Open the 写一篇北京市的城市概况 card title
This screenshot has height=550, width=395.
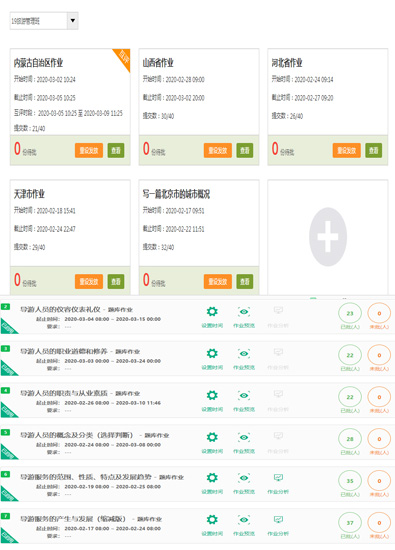tap(176, 194)
